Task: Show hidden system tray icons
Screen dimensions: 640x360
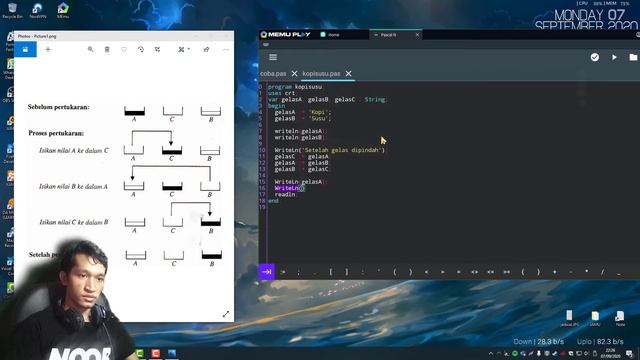Action: [x=491, y=353]
